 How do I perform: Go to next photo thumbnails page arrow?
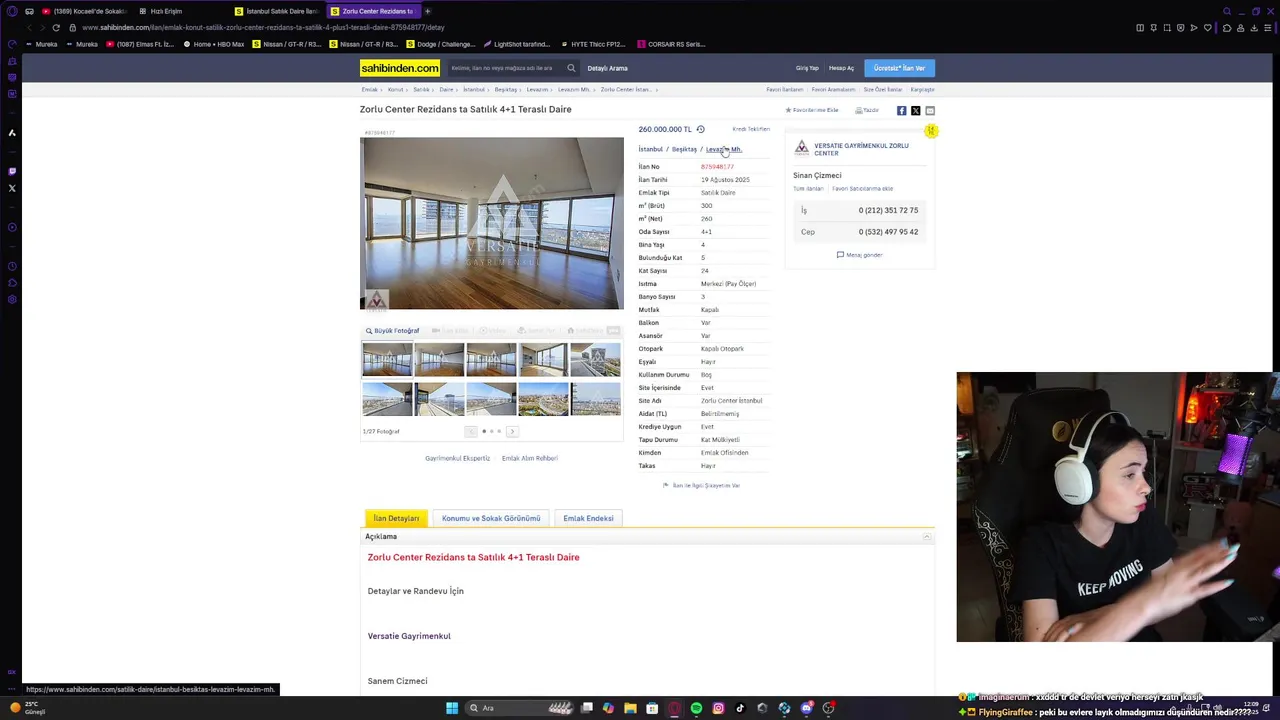[512, 431]
